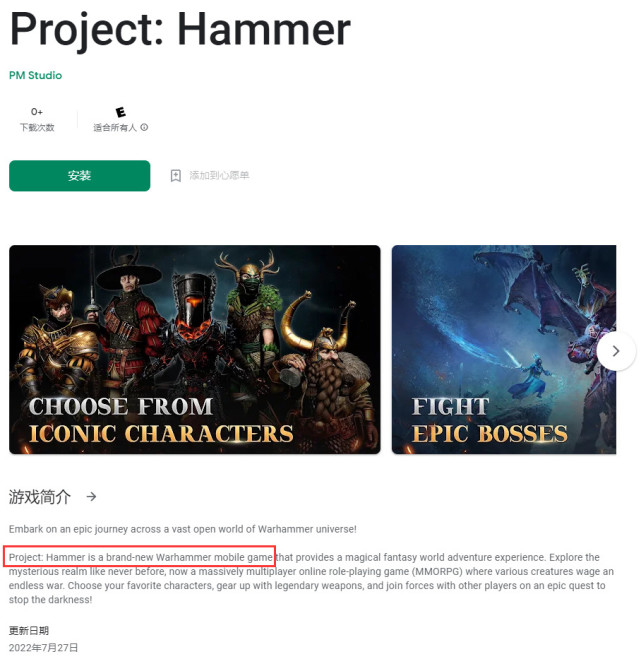Click the content rating info icon

[144, 127]
